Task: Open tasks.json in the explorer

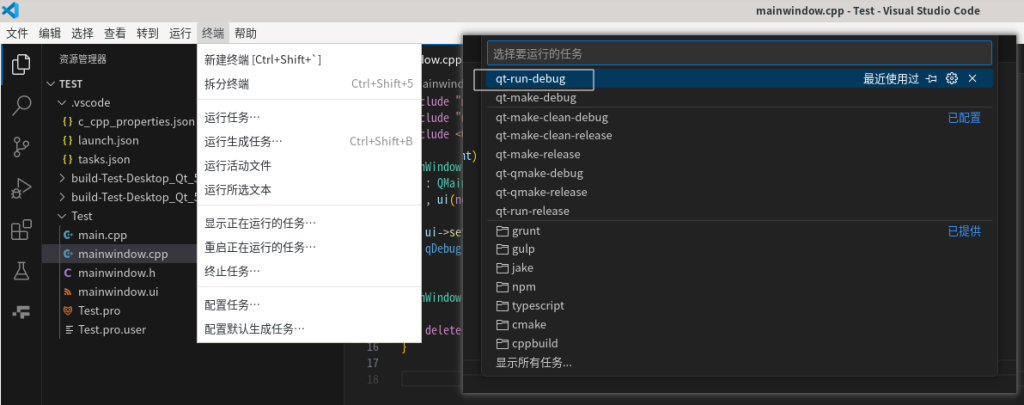Action: (103, 159)
